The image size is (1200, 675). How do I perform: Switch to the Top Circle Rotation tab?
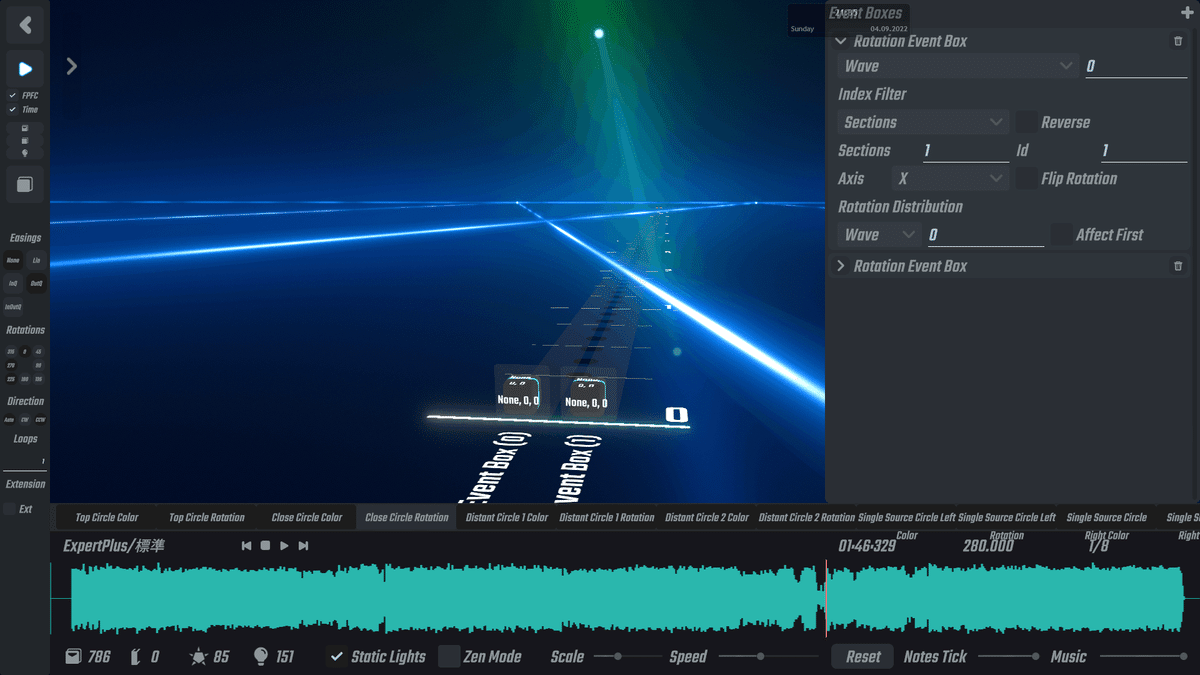[207, 517]
